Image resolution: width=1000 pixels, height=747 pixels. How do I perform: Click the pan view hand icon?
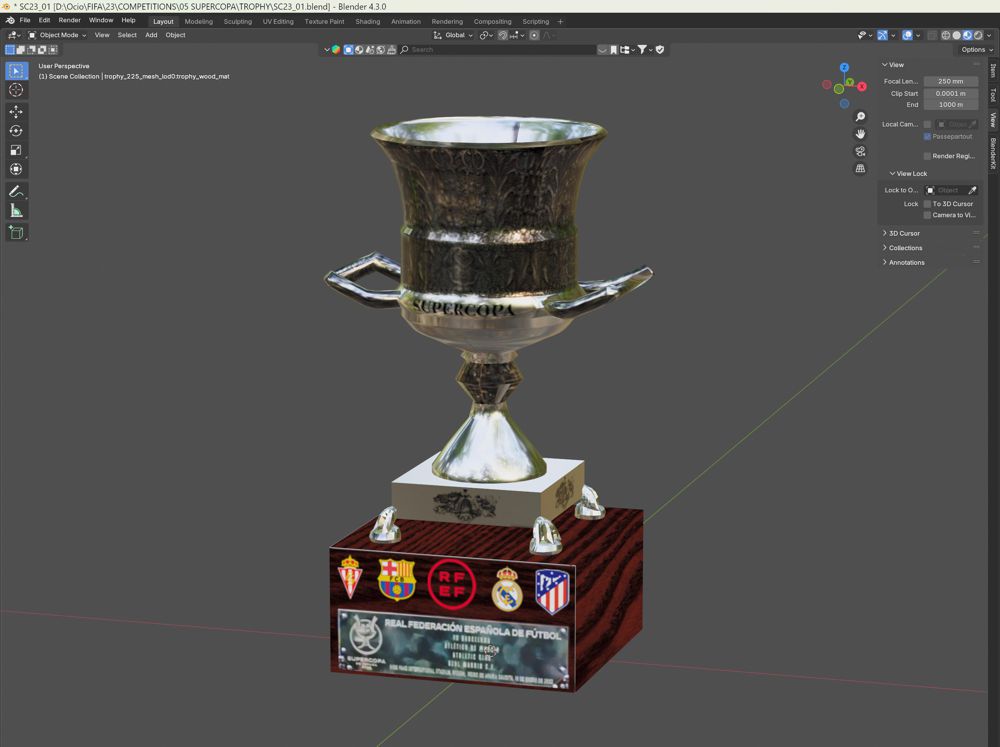(x=860, y=133)
